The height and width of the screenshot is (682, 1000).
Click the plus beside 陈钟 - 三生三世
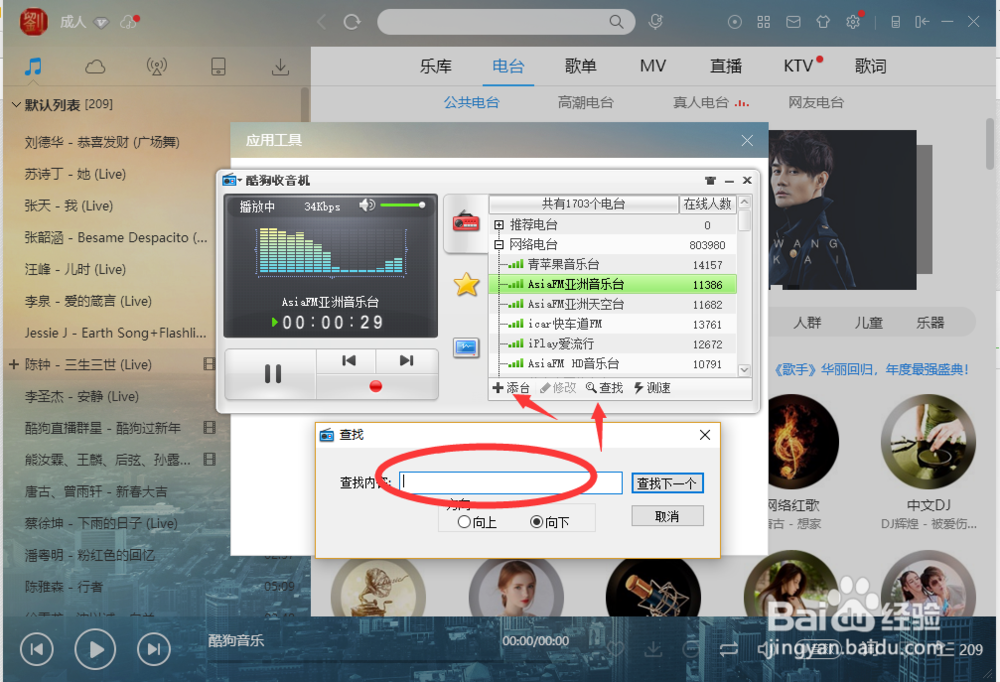14,364
